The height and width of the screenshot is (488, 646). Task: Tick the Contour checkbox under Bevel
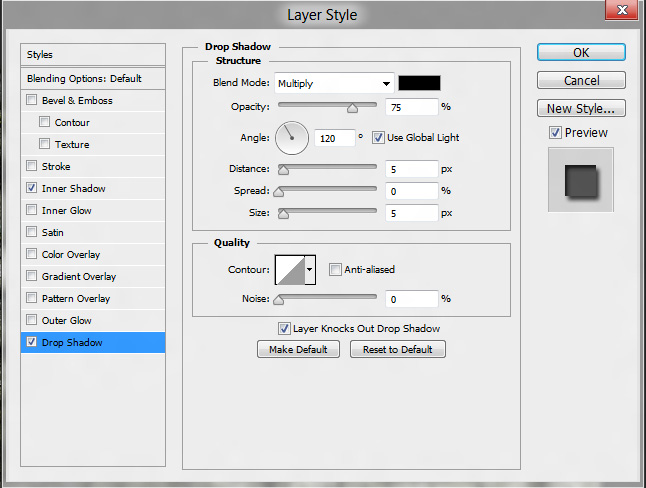[44, 122]
